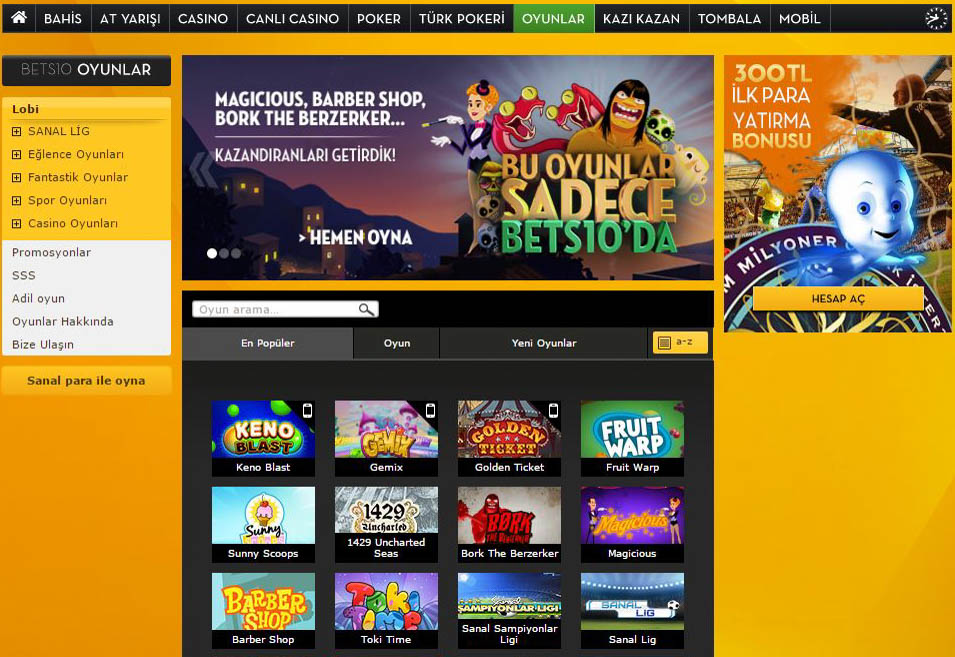Click mobile icon on Golden Ticket
The width and height of the screenshot is (955, 657).
(x=553, y=410)
